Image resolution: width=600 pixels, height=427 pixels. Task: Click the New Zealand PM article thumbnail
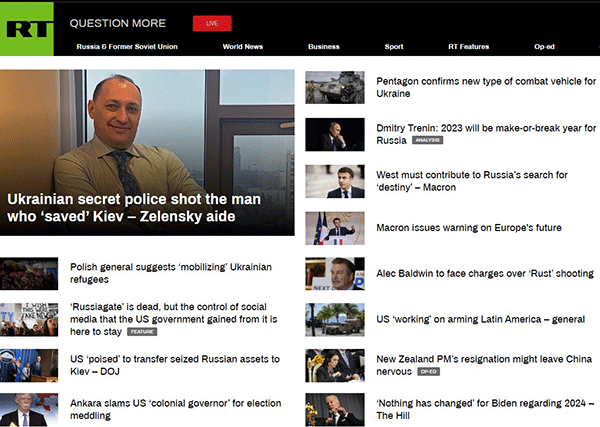335,365
